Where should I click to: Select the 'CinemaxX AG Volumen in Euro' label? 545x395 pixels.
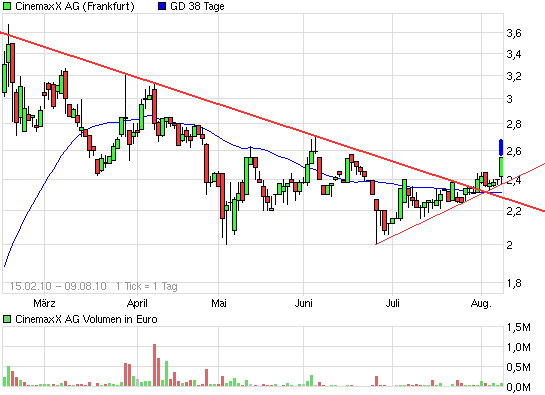click(x=86, y=319)
